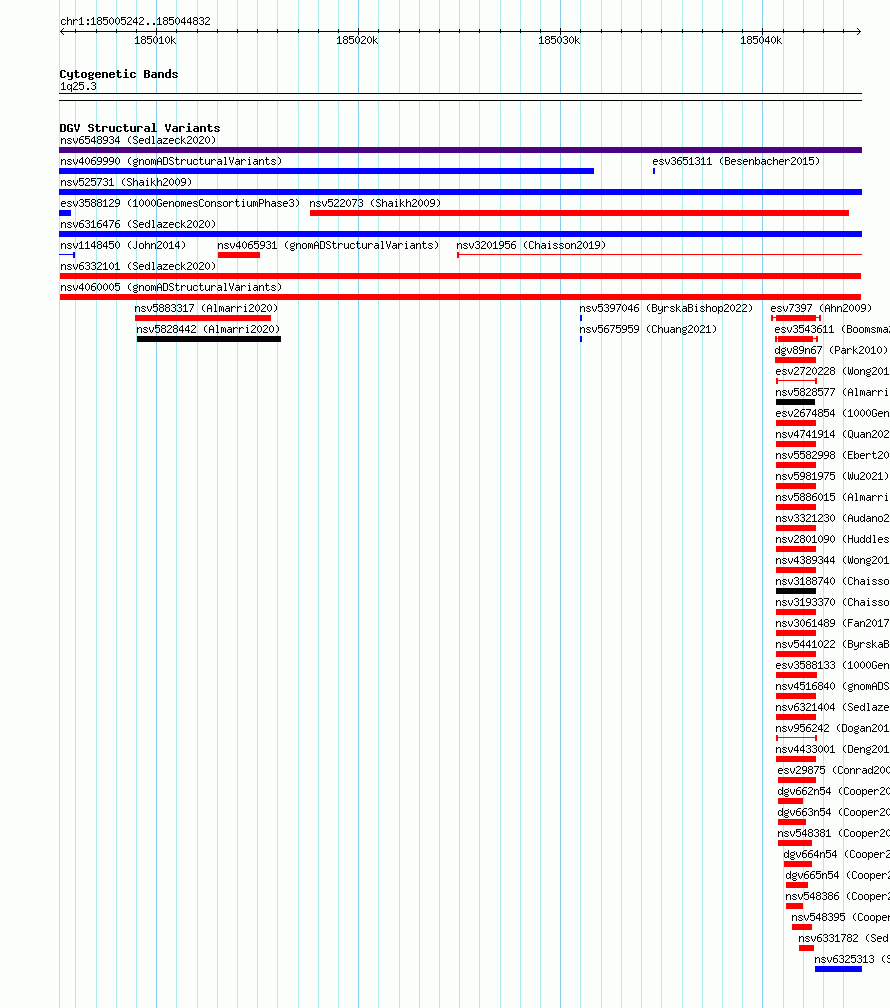Click esv2674854 1000Genomes label

pyautogui.click(x=833, y=413)
